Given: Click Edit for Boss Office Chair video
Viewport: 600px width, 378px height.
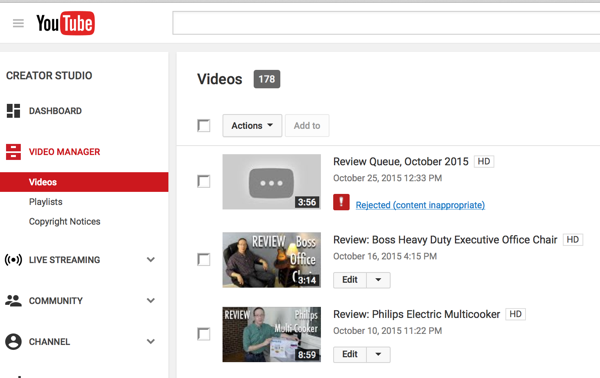Looking at the screenshot, I should coord(350,280).
